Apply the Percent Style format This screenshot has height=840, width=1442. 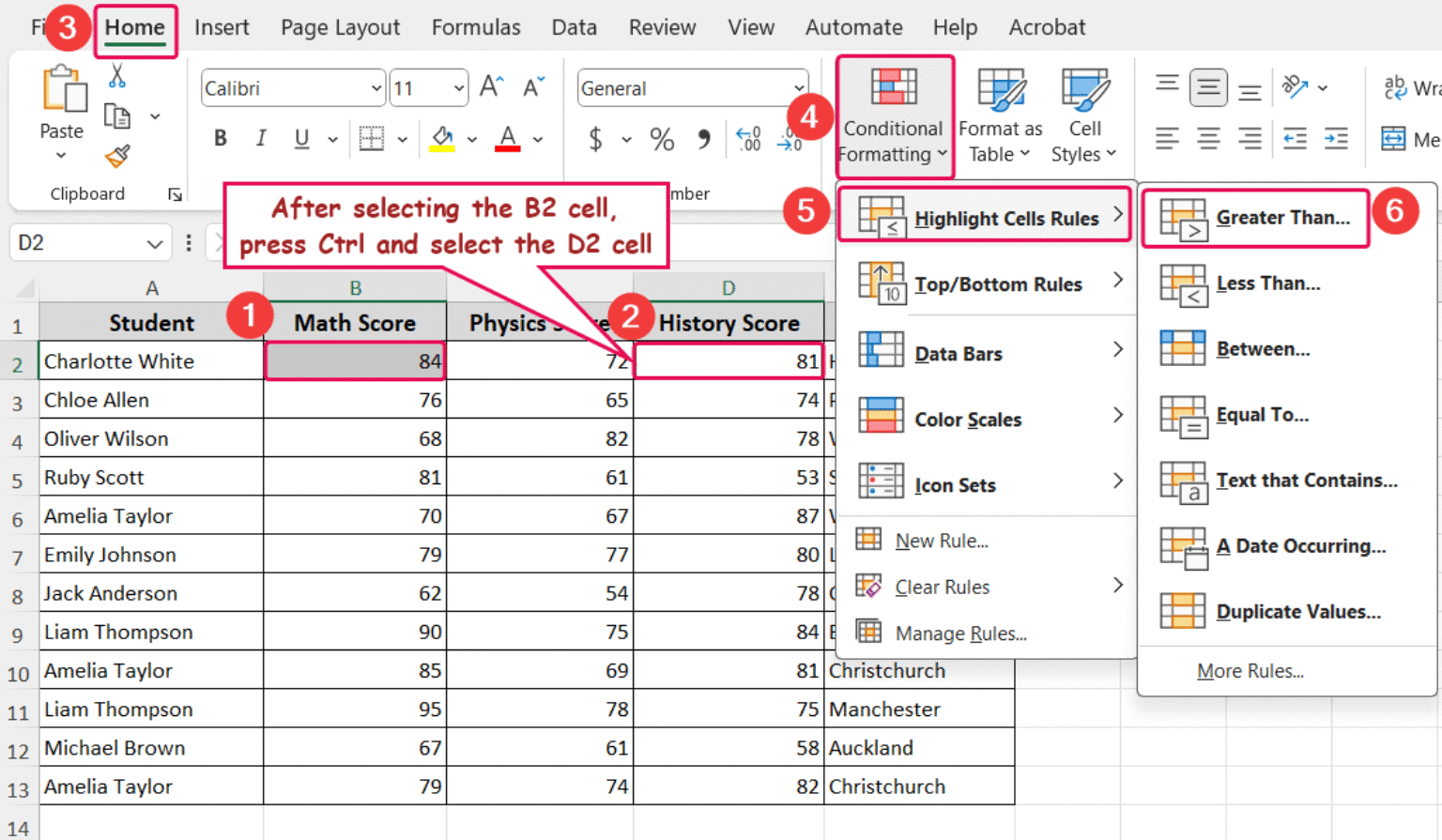coord(661,139)
